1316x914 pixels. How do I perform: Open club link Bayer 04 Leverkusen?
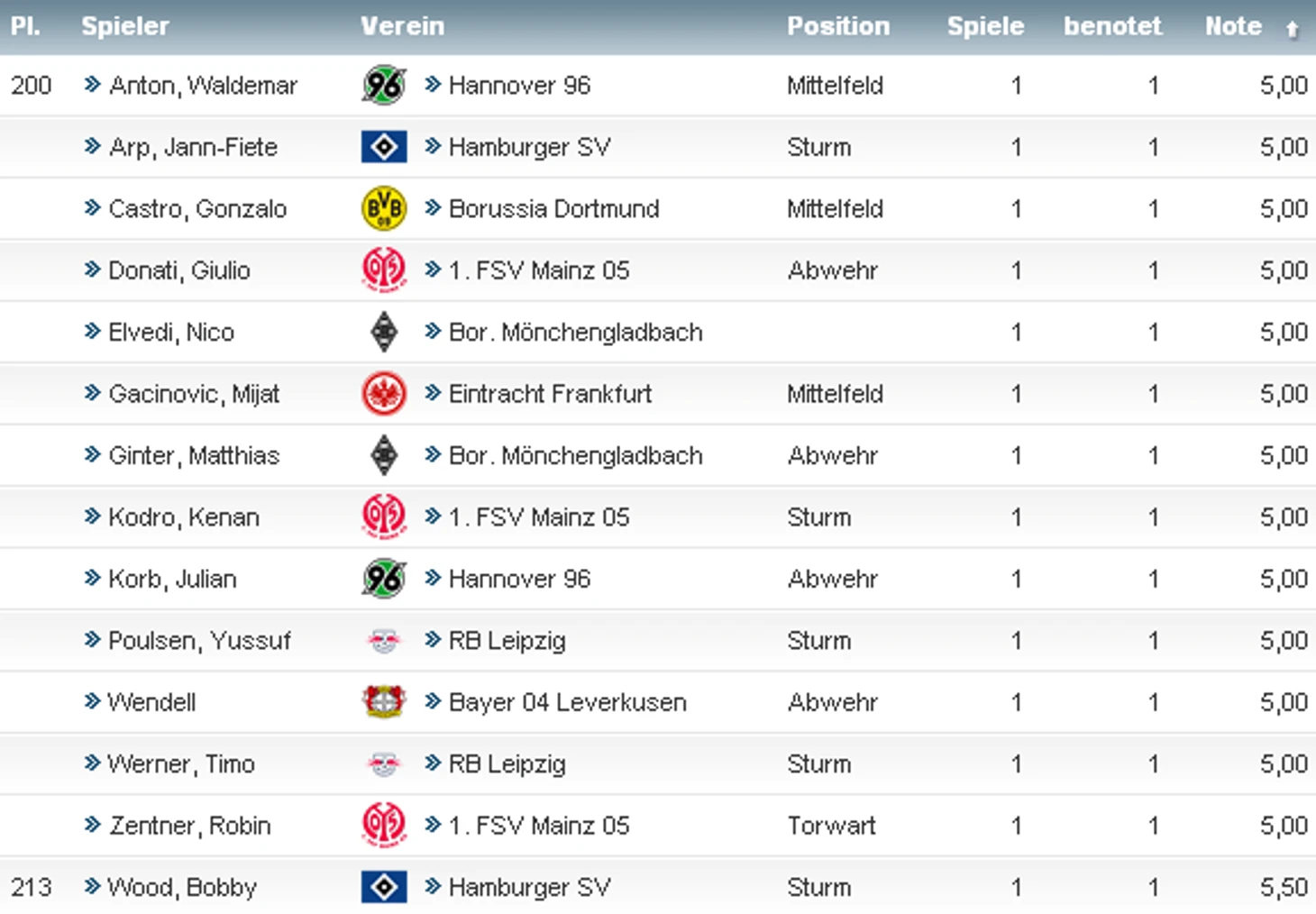567,702
